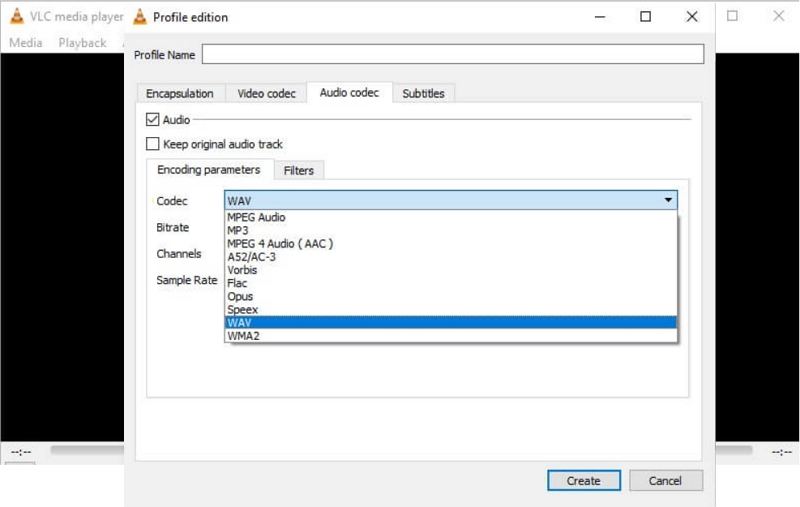Image resolution: width=800 pixels, height=507 pixels.
Task: Uncheck the Audio checkbox
Action: [x=153, y=120]
